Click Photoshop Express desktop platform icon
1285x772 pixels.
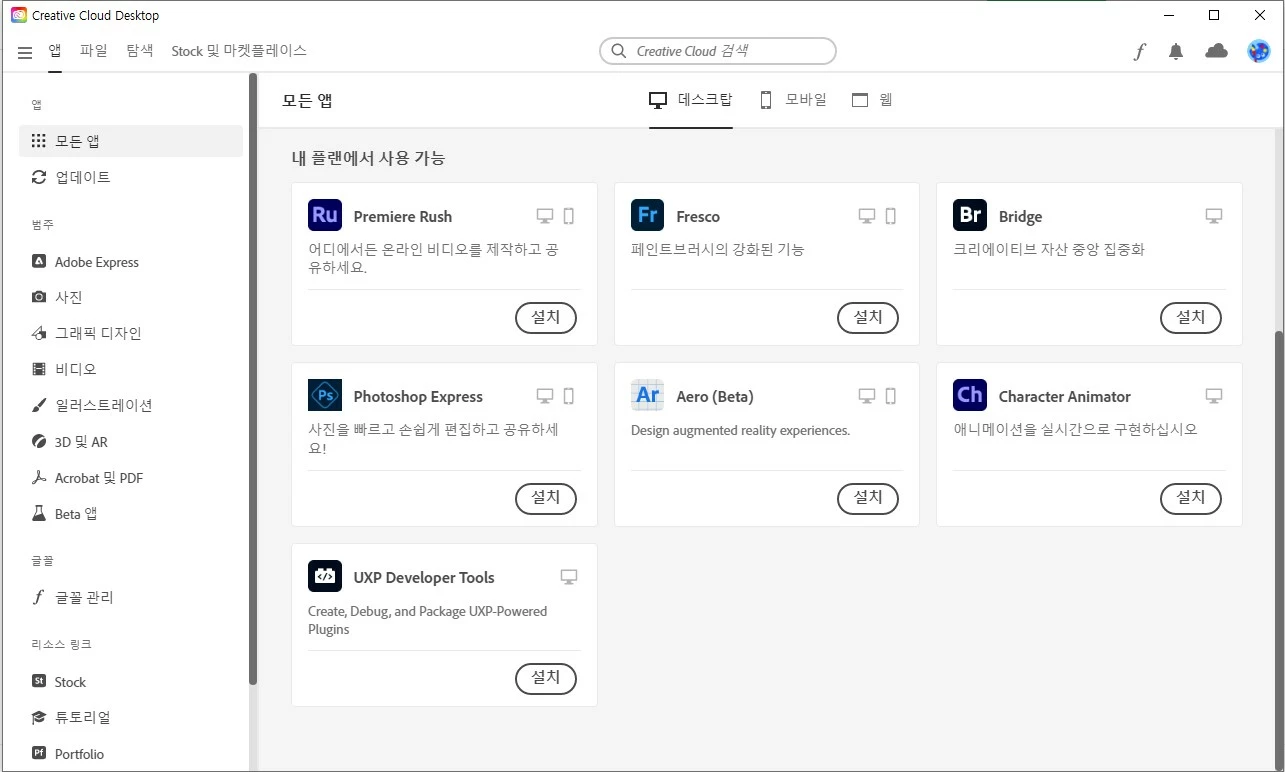(x=545, y=396)
